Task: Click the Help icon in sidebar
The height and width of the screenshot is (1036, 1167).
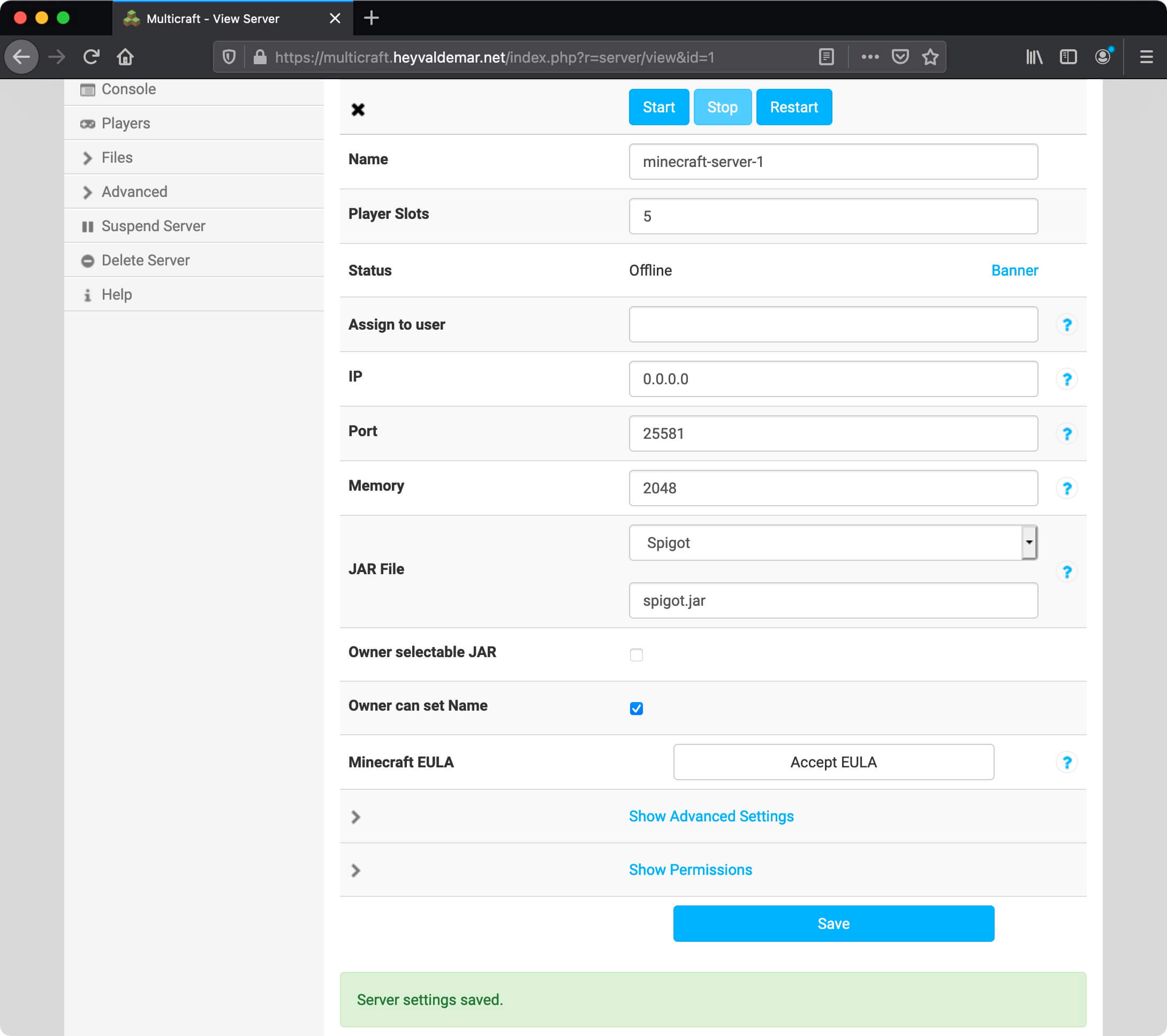Action: click(86, 294)
